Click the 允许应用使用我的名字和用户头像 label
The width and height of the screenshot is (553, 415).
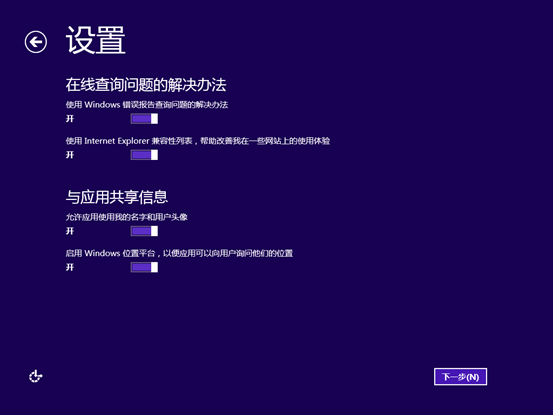[127, 217]
